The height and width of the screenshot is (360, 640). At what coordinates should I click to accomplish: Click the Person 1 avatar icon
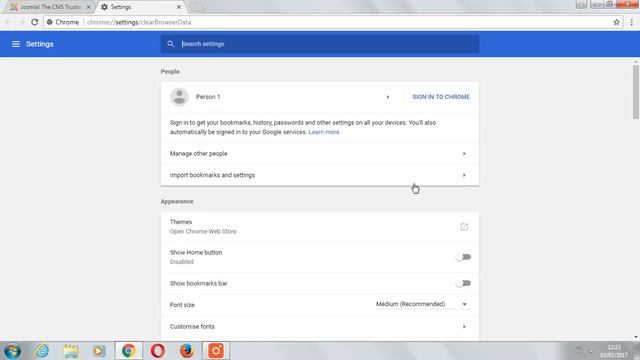179,97
